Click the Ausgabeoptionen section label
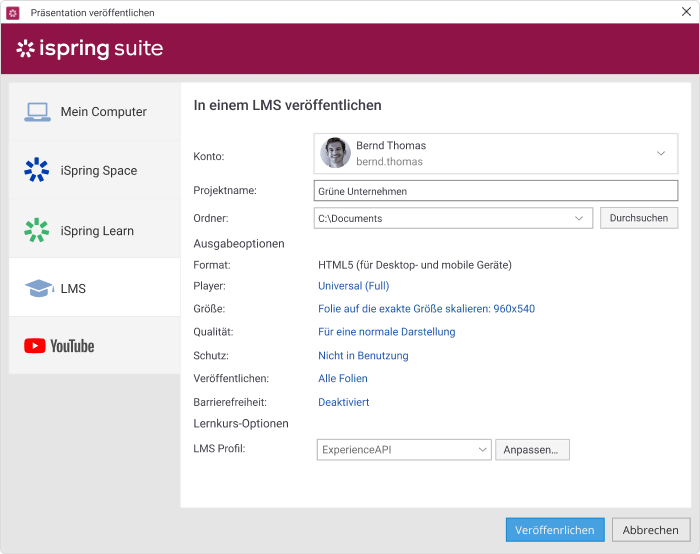This screenshot has width=700, height=554. click(x=239, y=244)
